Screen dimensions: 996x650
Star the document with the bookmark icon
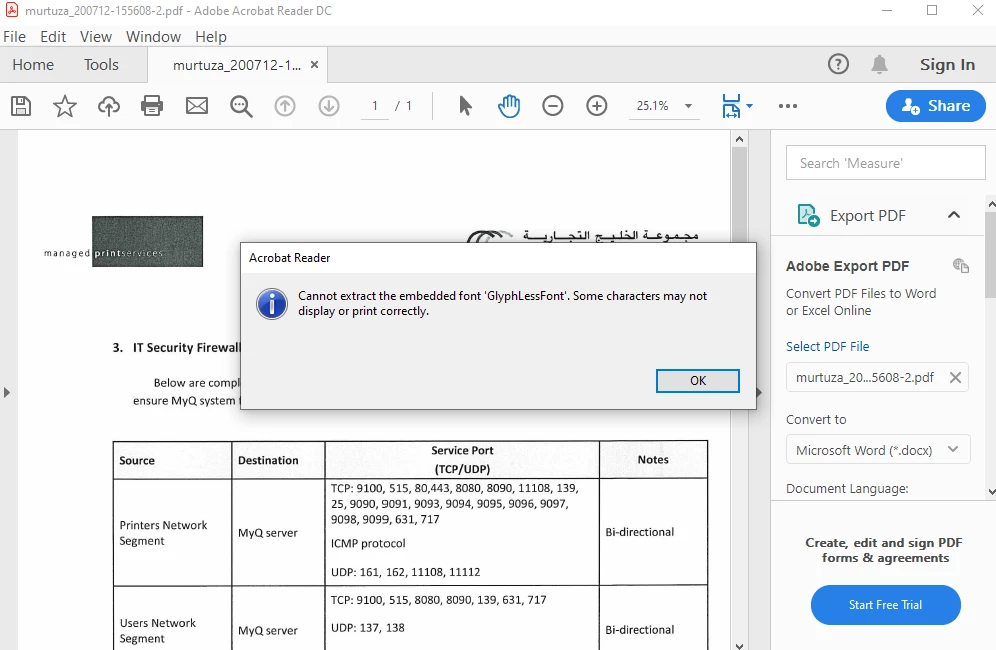pyautogui.click(x=64, y=105)
